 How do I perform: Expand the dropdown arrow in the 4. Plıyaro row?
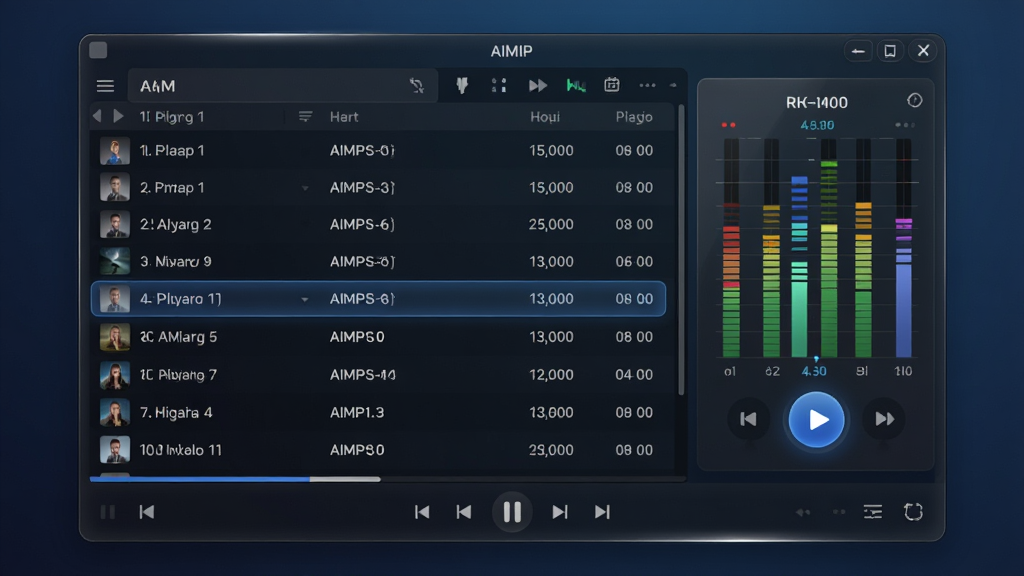click(304, 299)
